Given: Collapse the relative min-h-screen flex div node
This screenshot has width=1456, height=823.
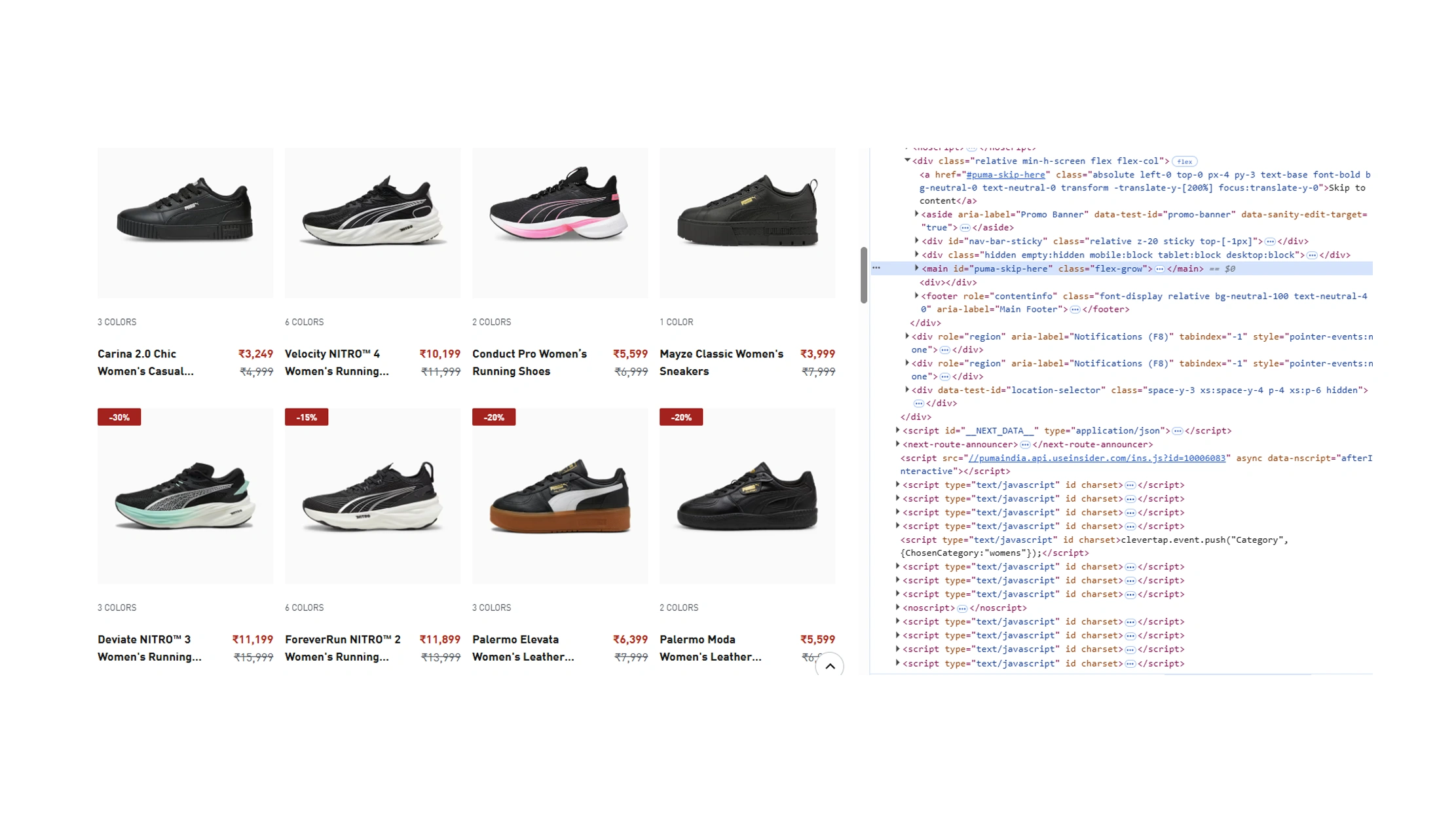Looking at the screenshot, I should [x=907, y=160].
